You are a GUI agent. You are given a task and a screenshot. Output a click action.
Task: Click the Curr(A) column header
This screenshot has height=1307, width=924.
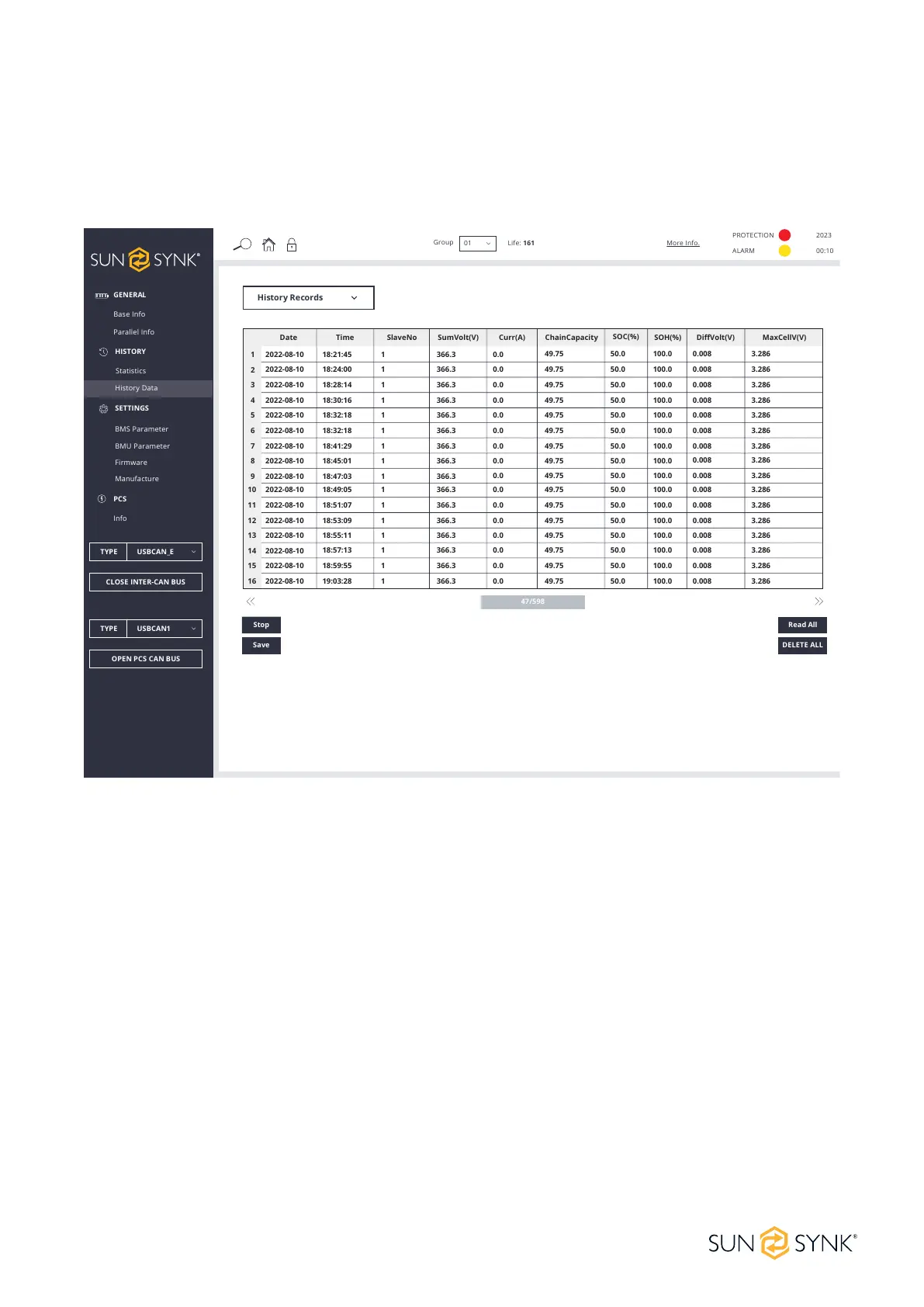pos(512,338)
